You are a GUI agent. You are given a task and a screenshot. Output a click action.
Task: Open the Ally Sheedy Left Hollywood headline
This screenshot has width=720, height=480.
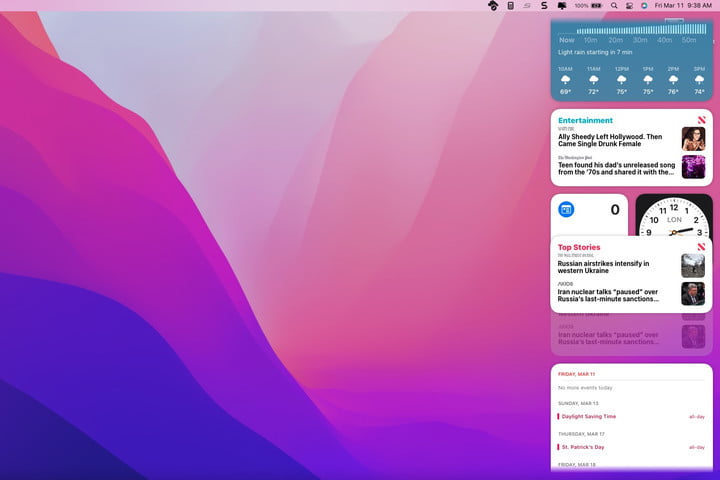pyautogui.click(x=610, y=140)
